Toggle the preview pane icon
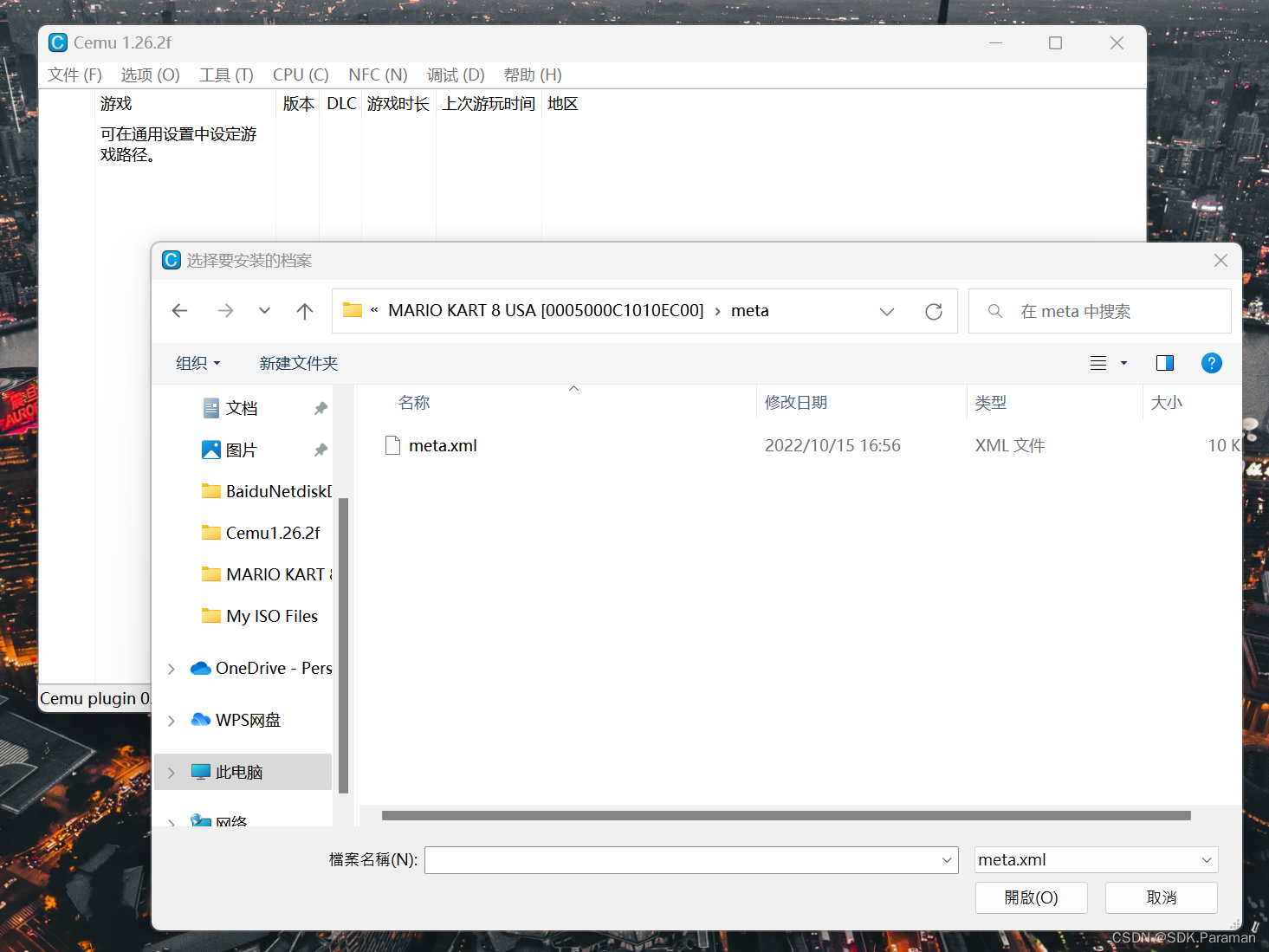This screenshot has width=1269, height=952. point(1165,363)
